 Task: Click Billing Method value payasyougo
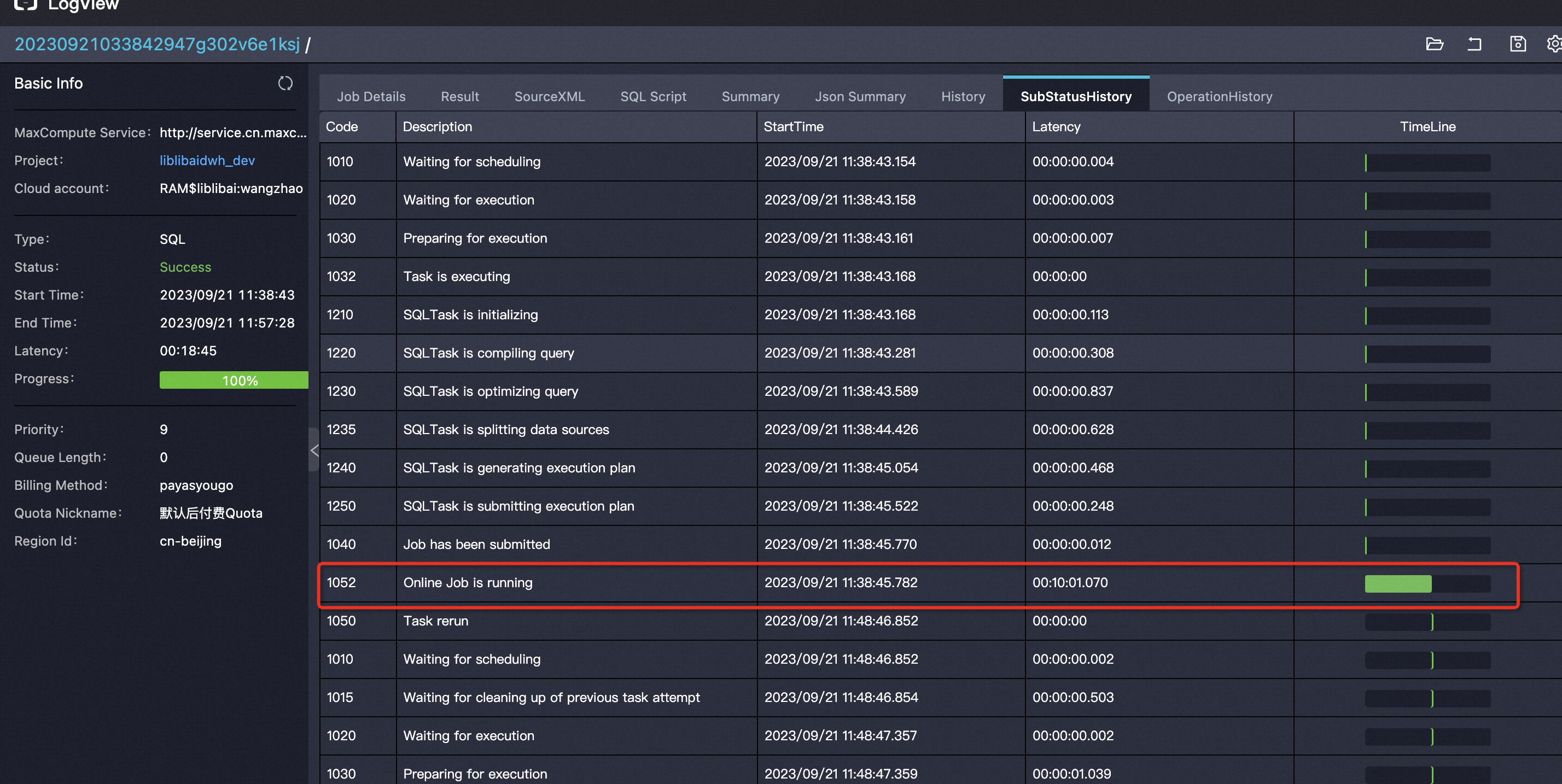point(196,485)
